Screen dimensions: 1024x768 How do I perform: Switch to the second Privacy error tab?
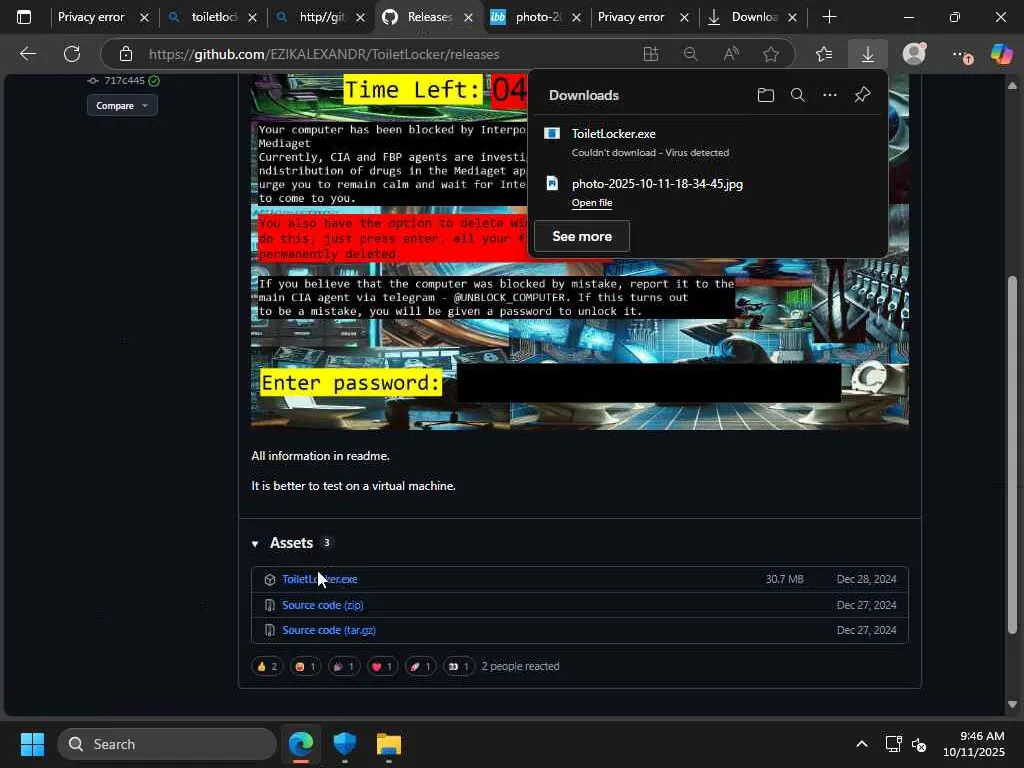coord(631,17)
